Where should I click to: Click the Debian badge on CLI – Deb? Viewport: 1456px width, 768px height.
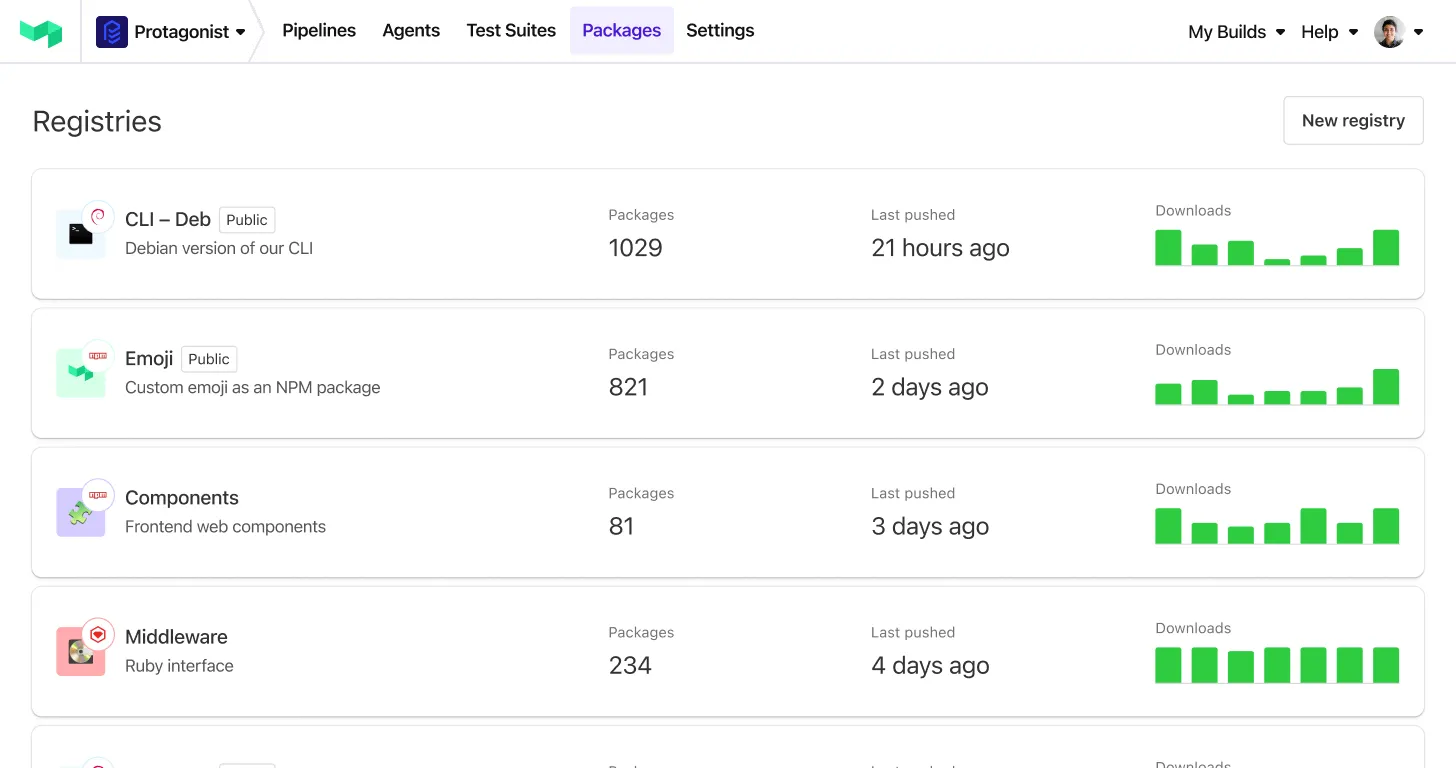pos(98,216)
